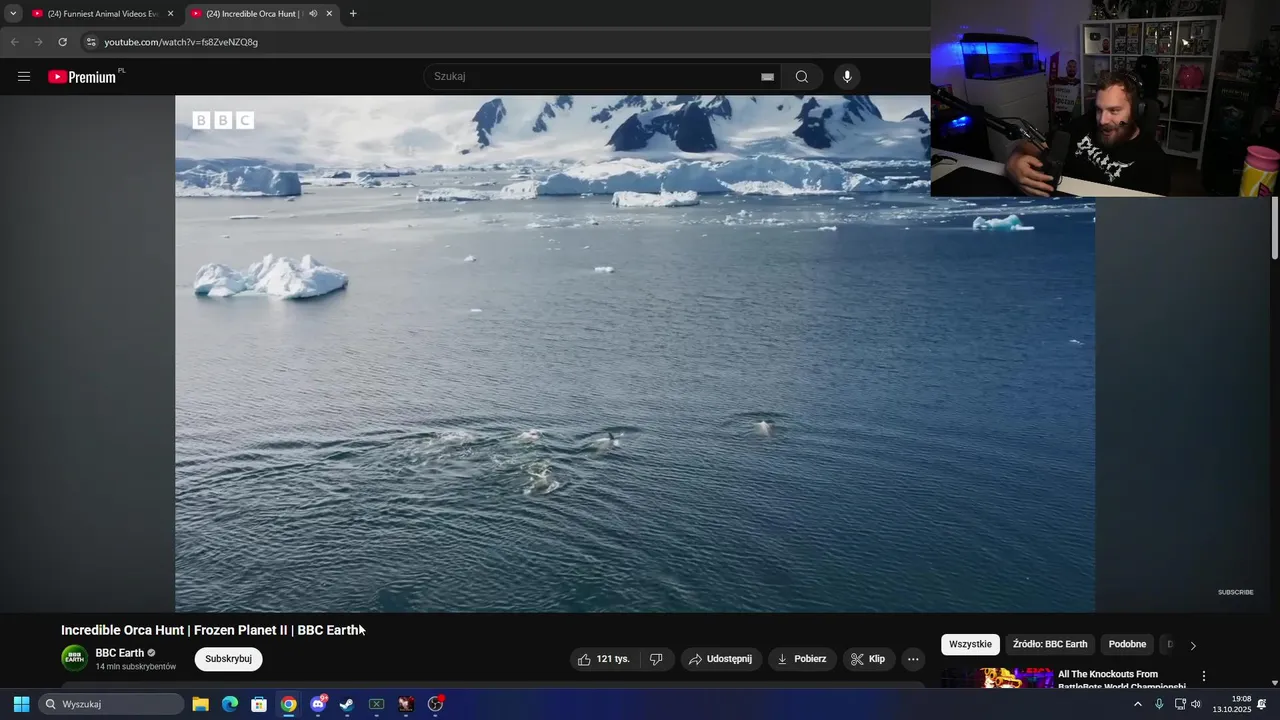Open BBC Earth channel name link

[120, 653]
